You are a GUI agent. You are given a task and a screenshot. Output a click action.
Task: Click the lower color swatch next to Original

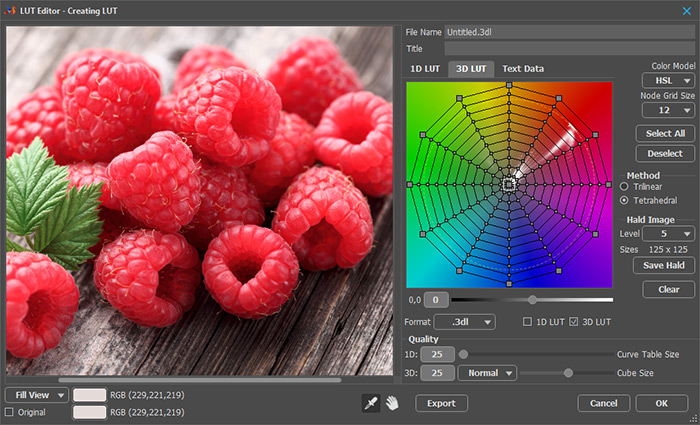click(90, 412)
